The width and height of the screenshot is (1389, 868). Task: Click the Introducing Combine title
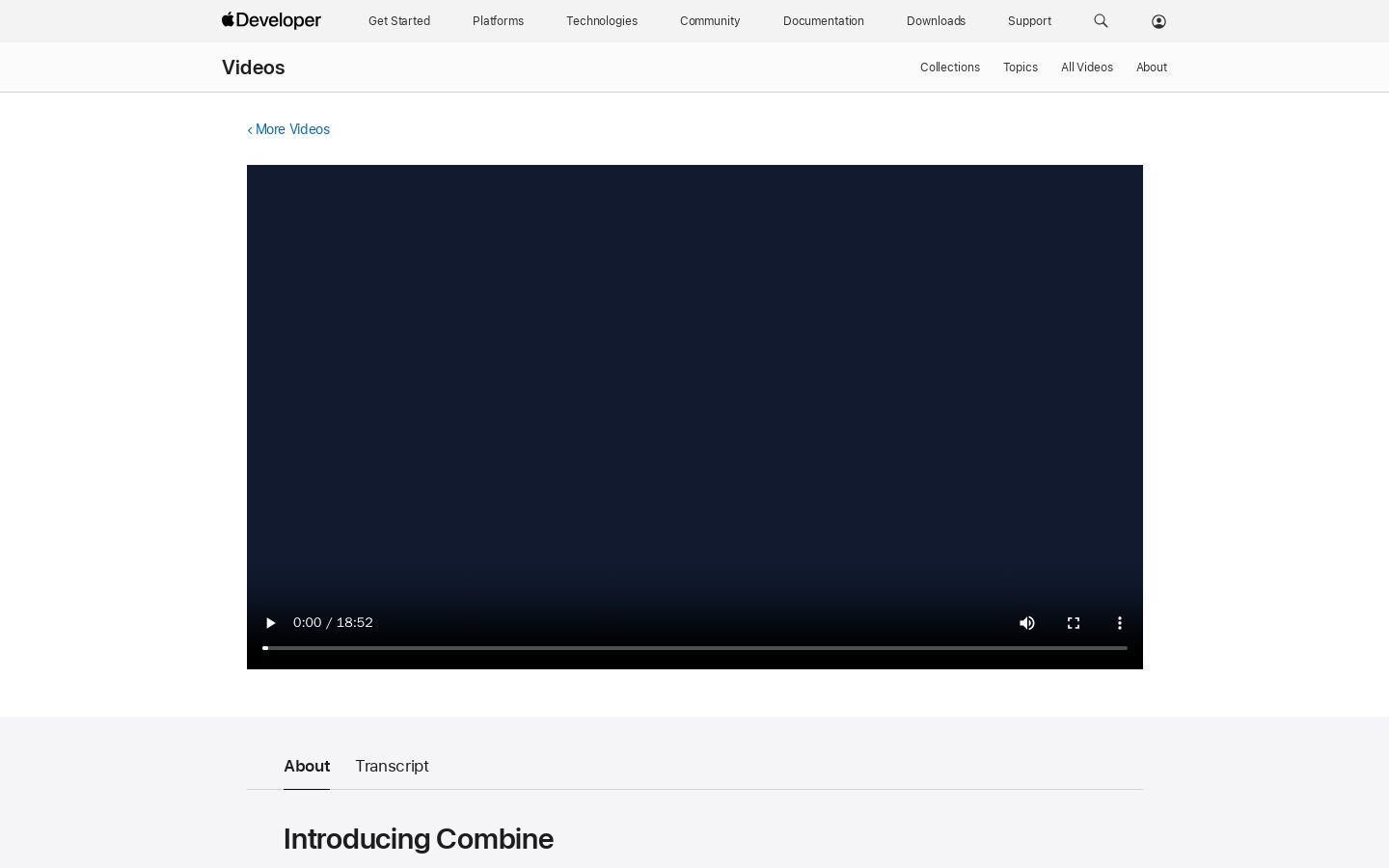click(x=419, y=839)
